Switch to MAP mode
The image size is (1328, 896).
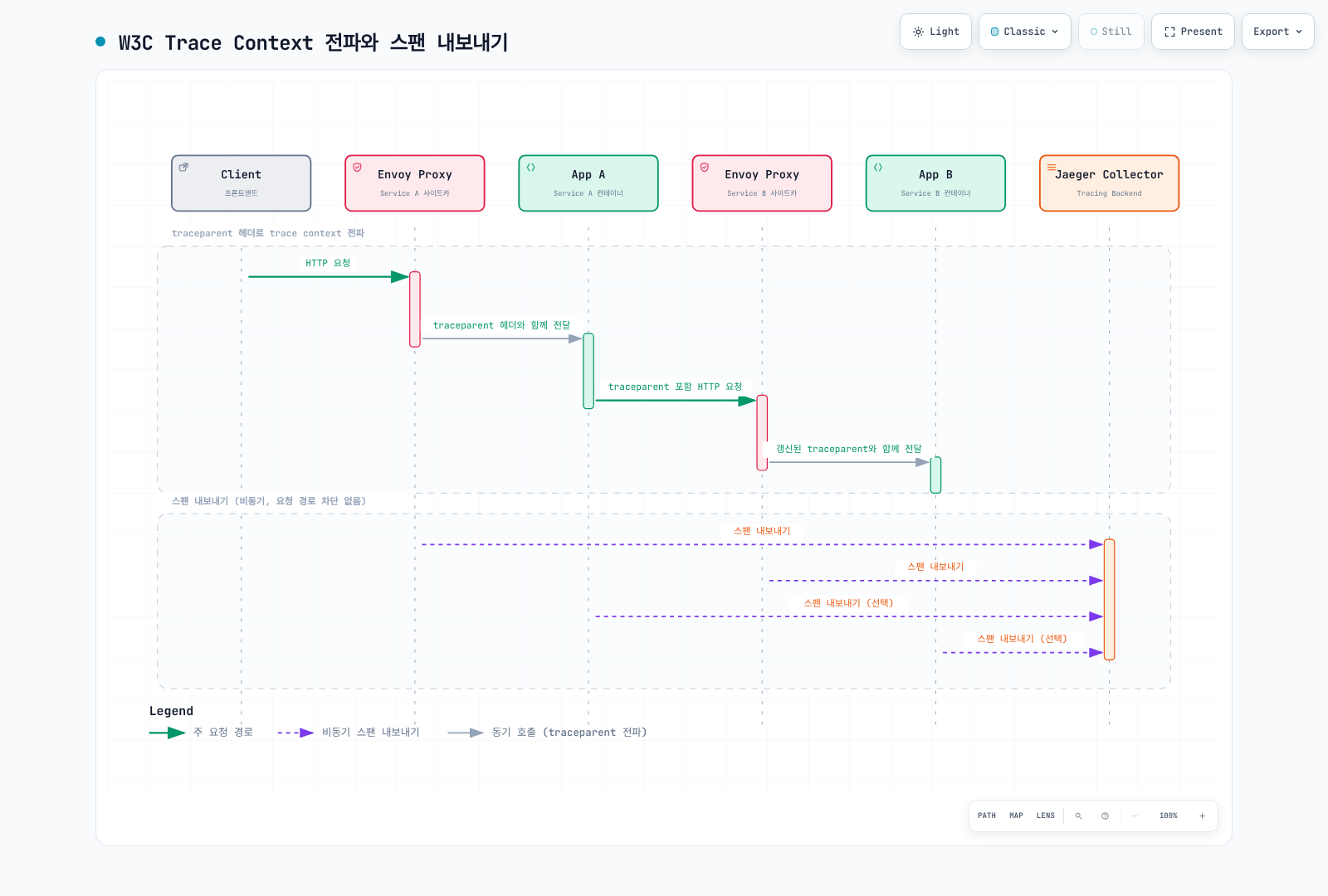1016,816
